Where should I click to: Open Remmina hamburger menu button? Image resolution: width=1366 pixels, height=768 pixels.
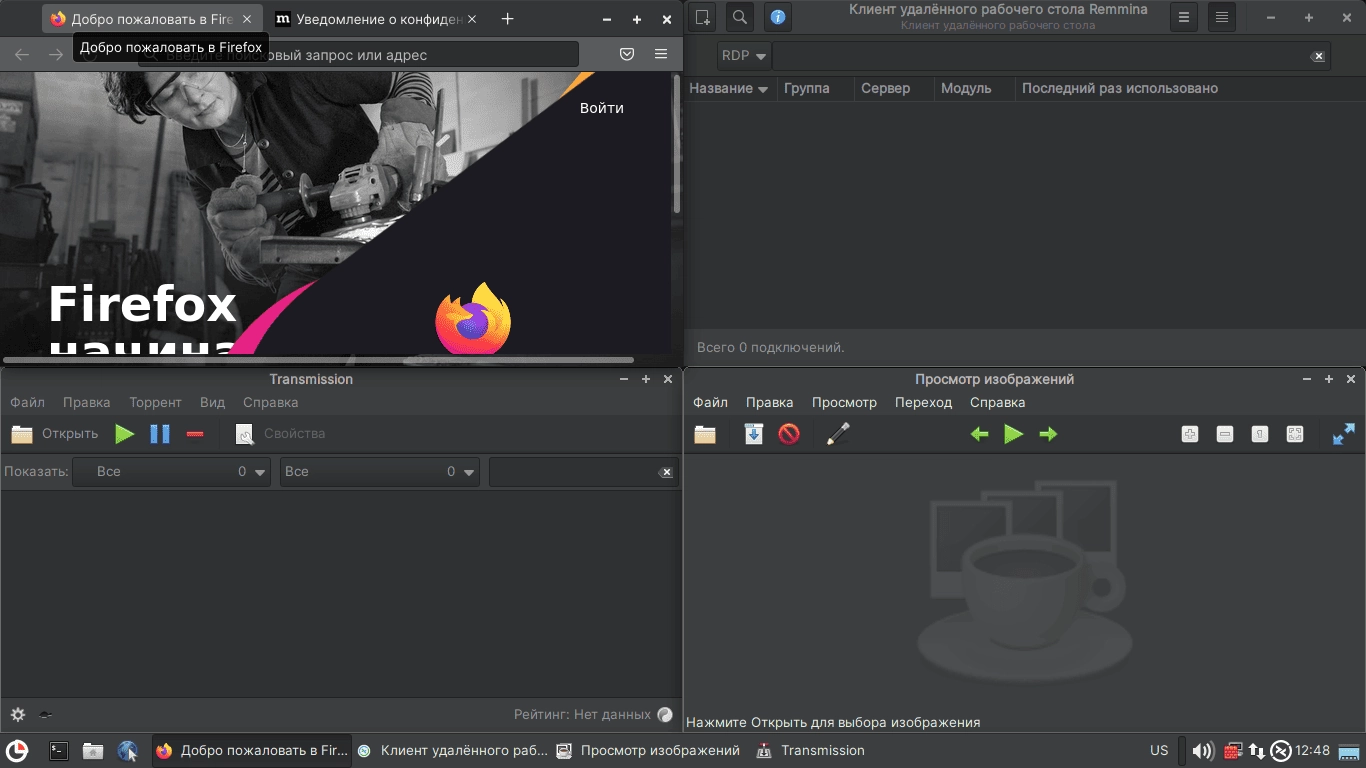pyautogui.click(x=1184, y=17)
